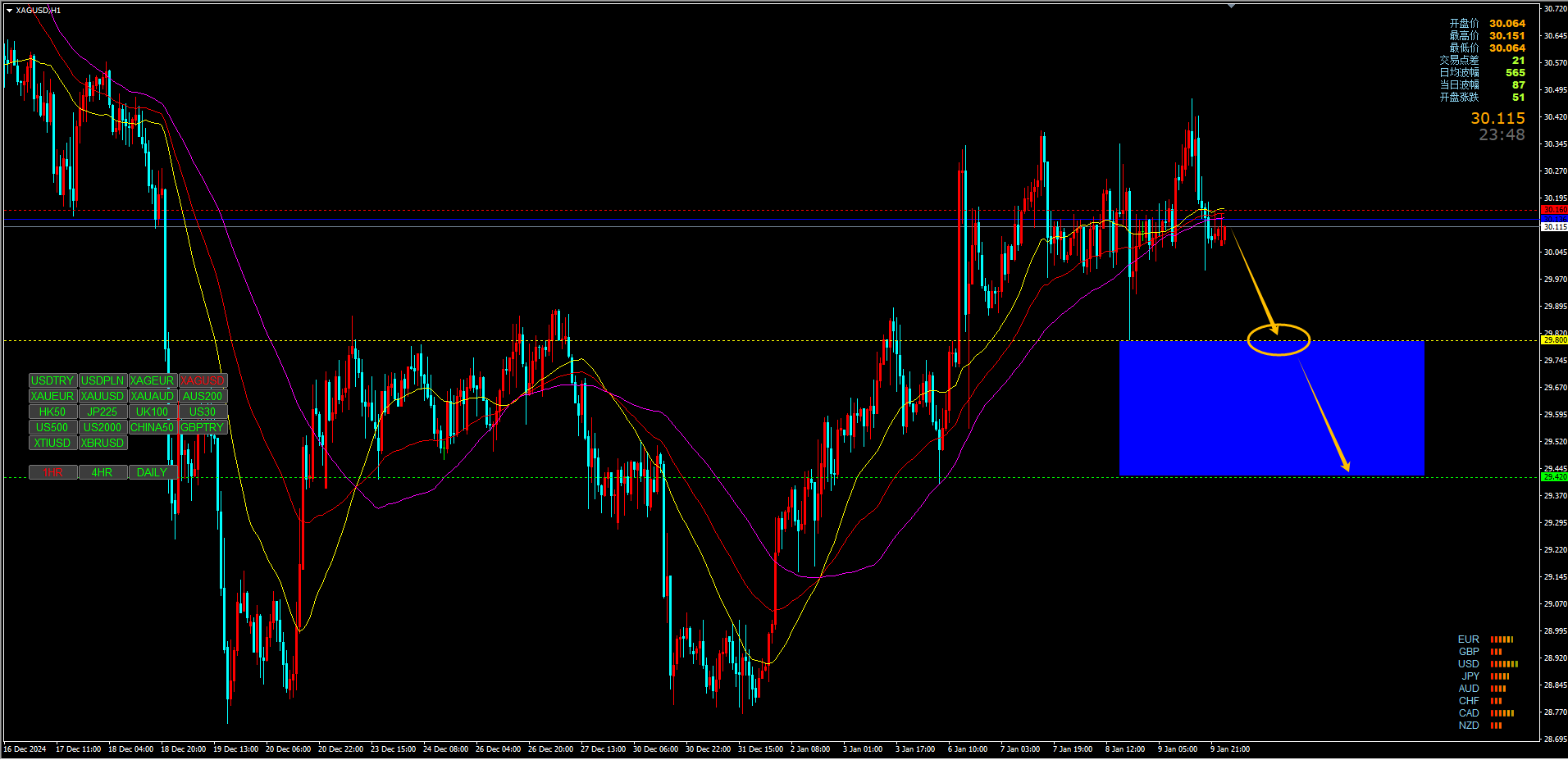Click the CAD currency strength bar

(1502, 713)
